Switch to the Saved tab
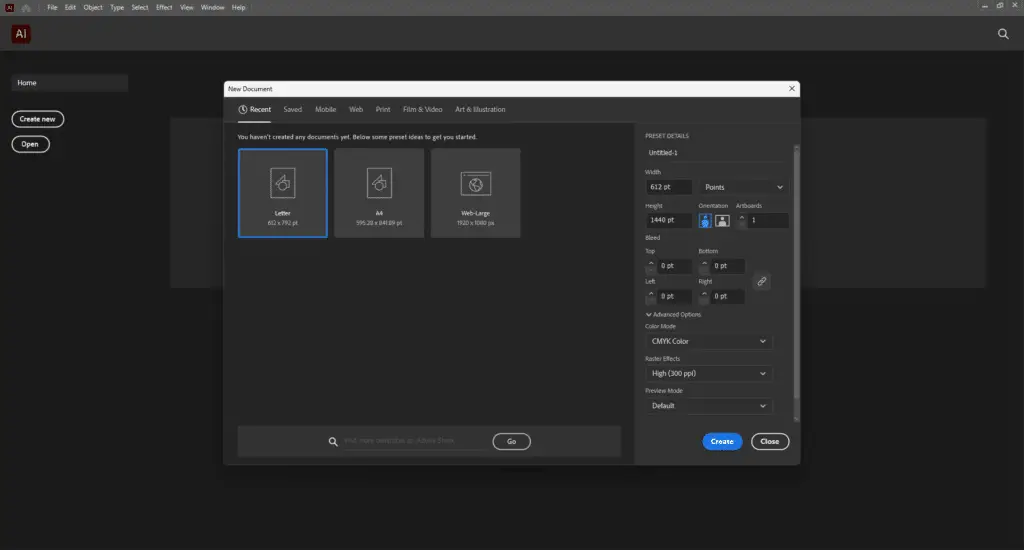 tap(293, 110)
